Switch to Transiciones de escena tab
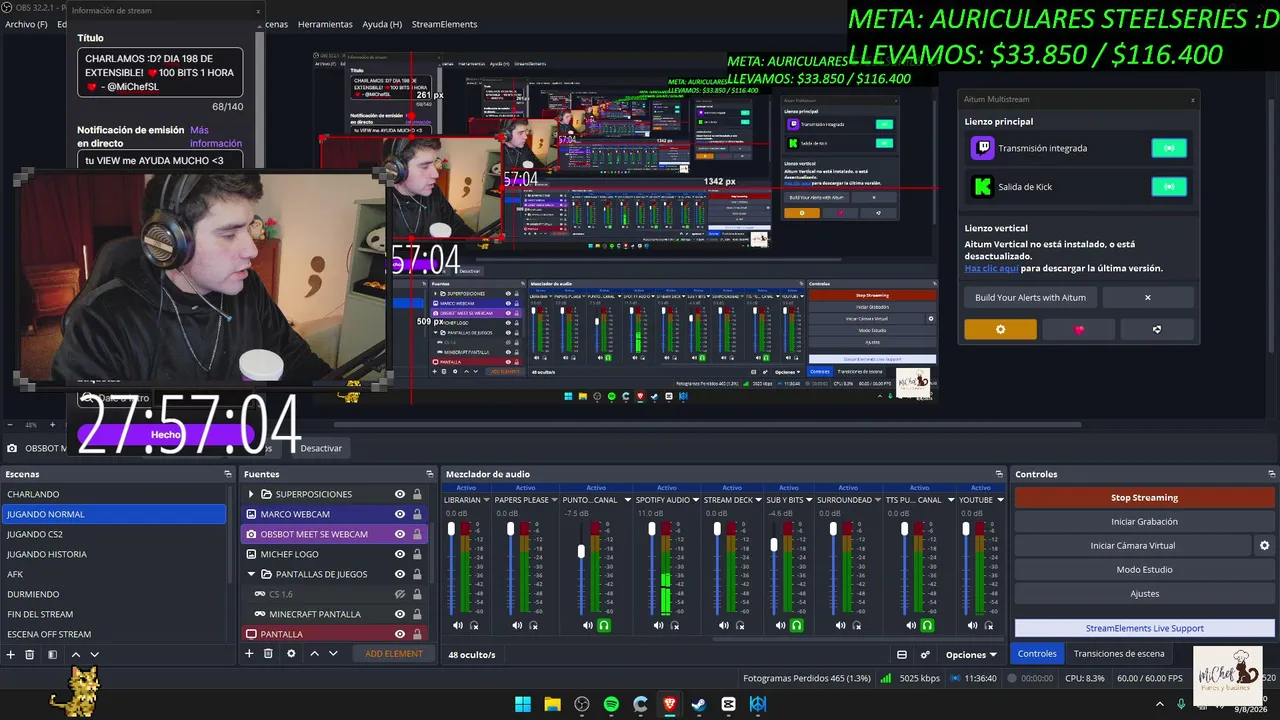1280x720 pixels. (1119, 654)
